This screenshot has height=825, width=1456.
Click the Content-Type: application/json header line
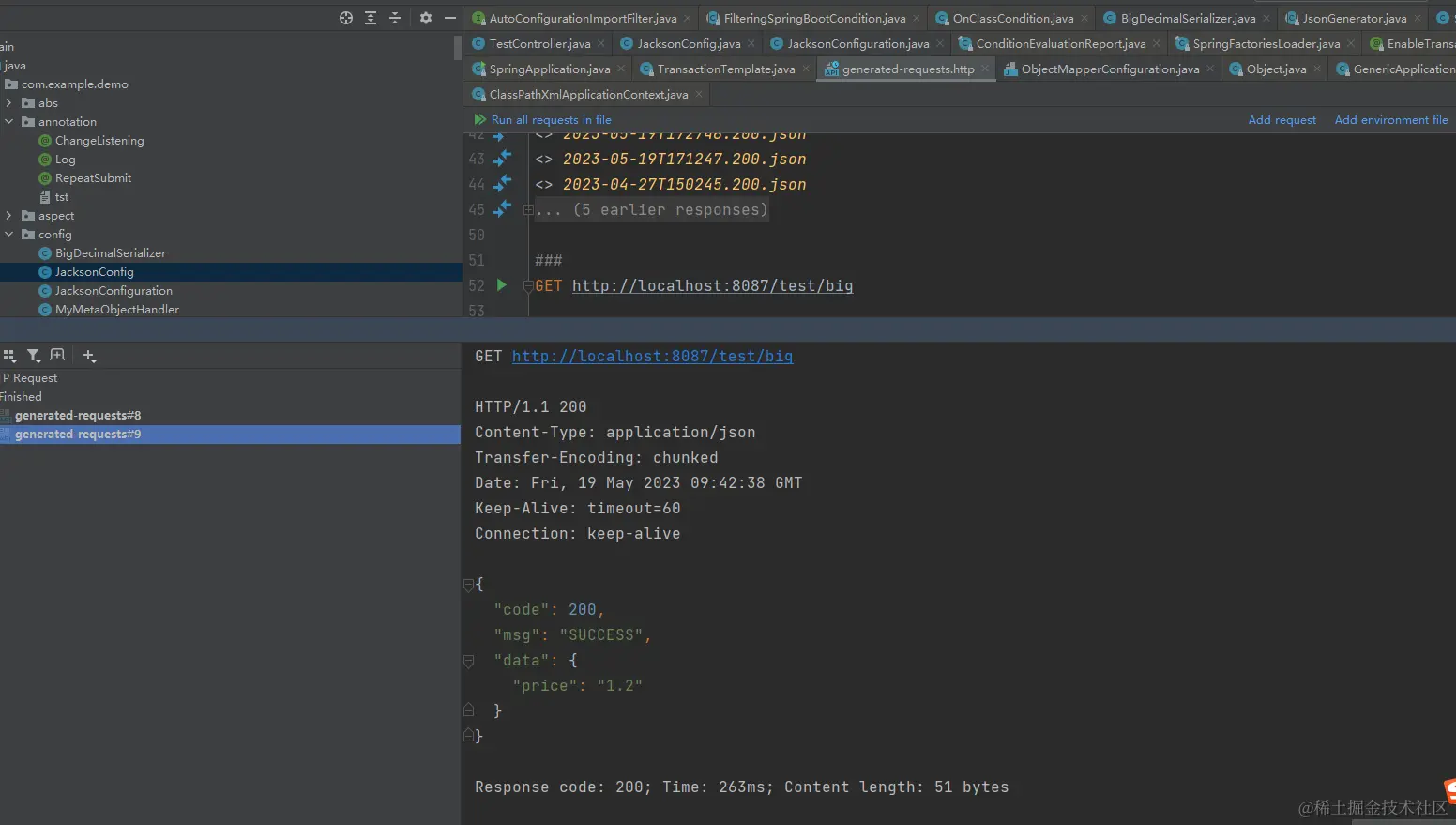point(614,433)
